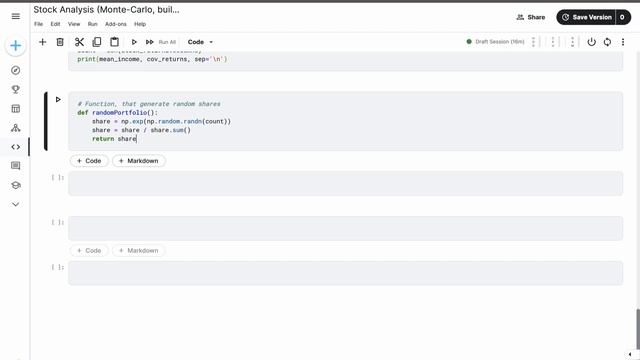This screenshot has width=640, height=360.
Task: Click into the first empty code cell
Action: point(345,183)
